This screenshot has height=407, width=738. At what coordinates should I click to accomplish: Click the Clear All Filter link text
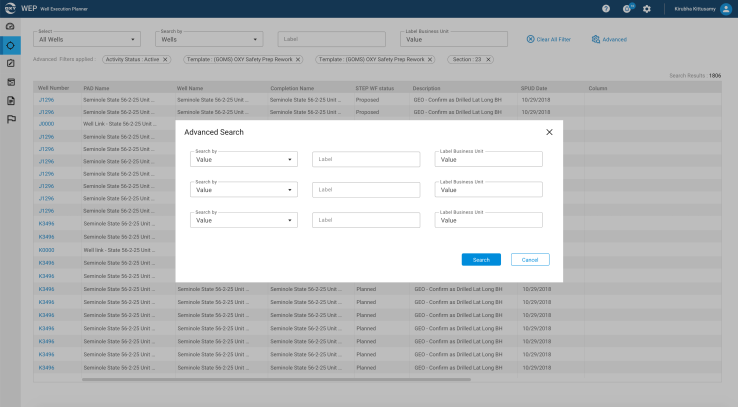click(554, 40)
